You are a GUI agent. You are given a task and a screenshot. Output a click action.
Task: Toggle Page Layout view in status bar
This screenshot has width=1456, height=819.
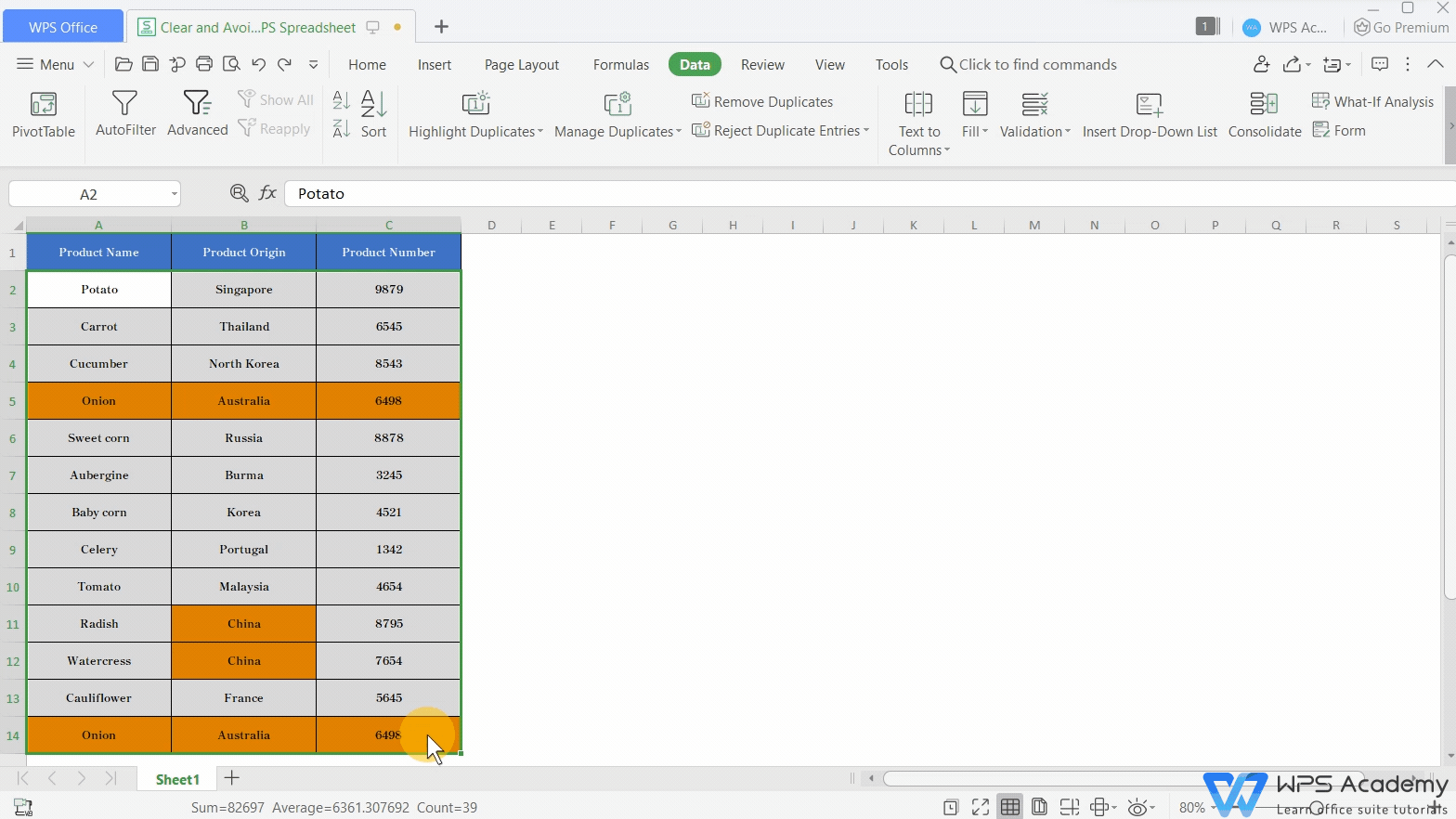pos(1039,807)
